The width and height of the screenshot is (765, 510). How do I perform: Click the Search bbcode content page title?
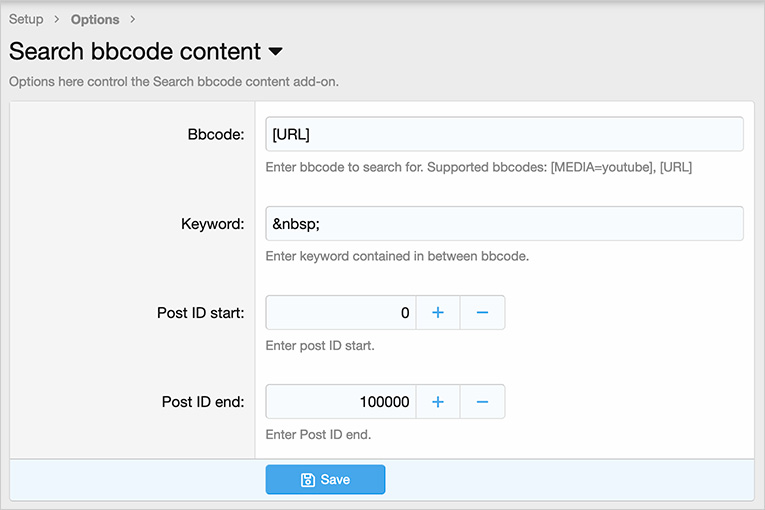[x=135, y=52]
